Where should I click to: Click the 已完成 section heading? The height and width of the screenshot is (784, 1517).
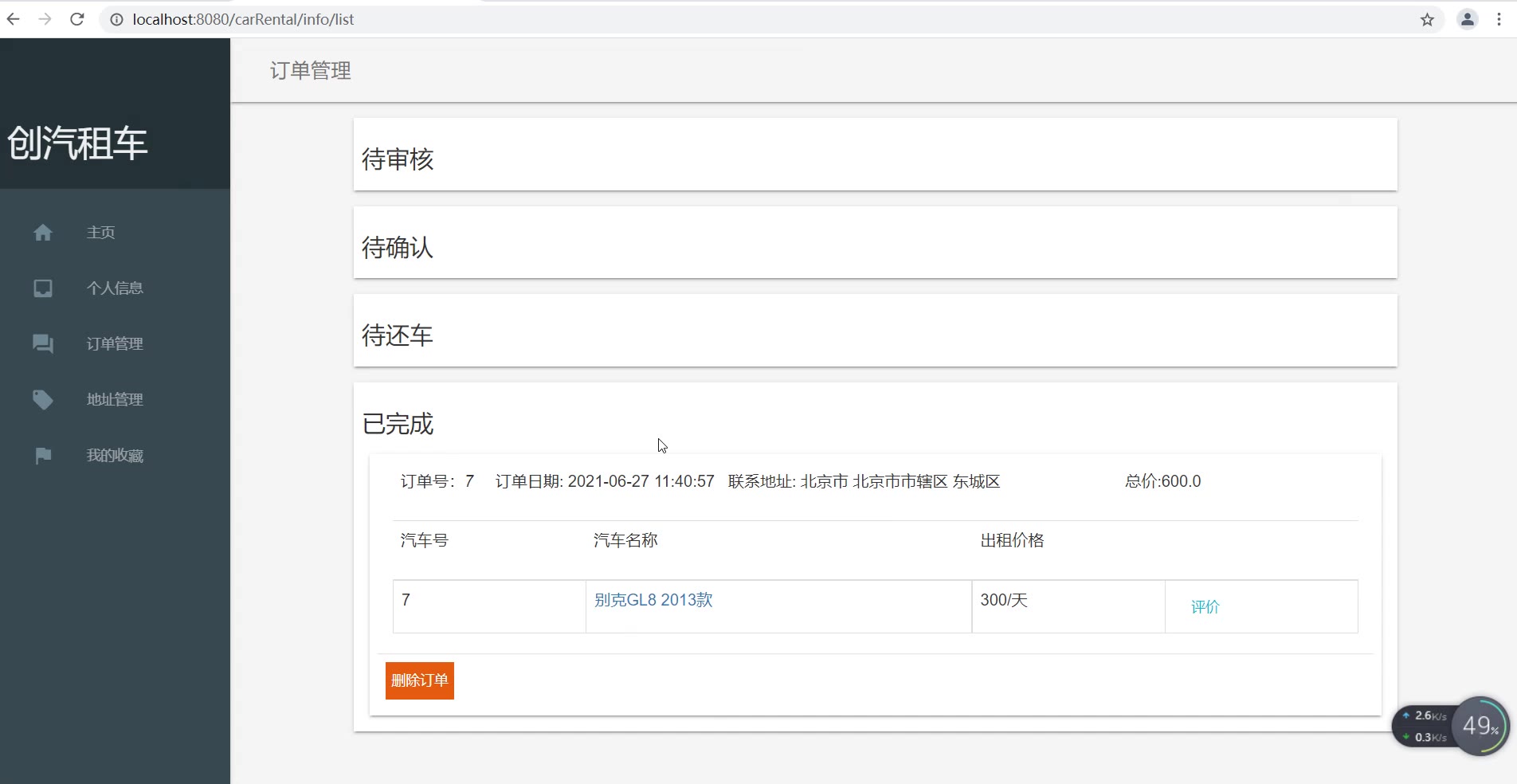coord(398,423)
